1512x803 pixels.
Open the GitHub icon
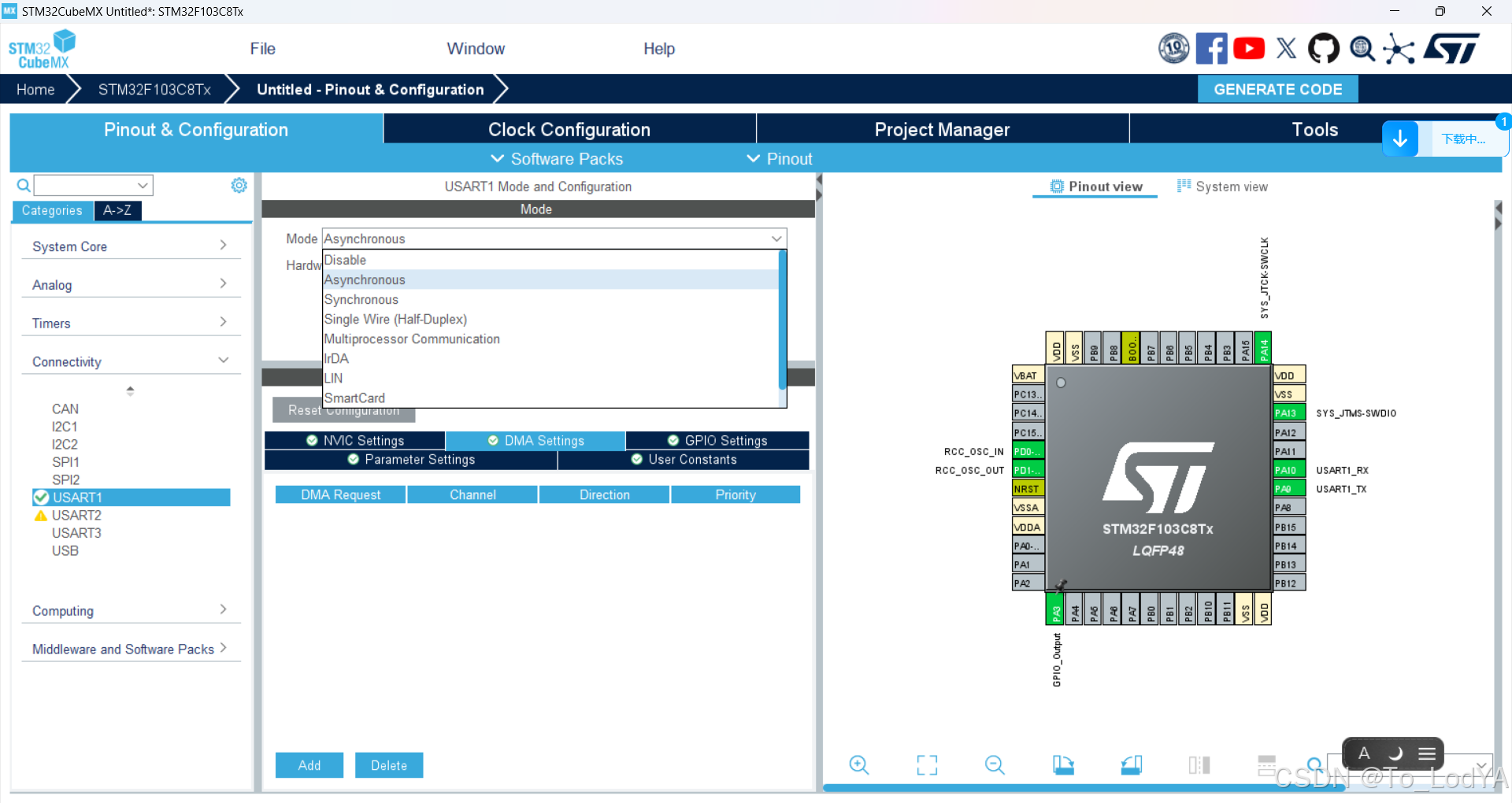(1323, 49)
